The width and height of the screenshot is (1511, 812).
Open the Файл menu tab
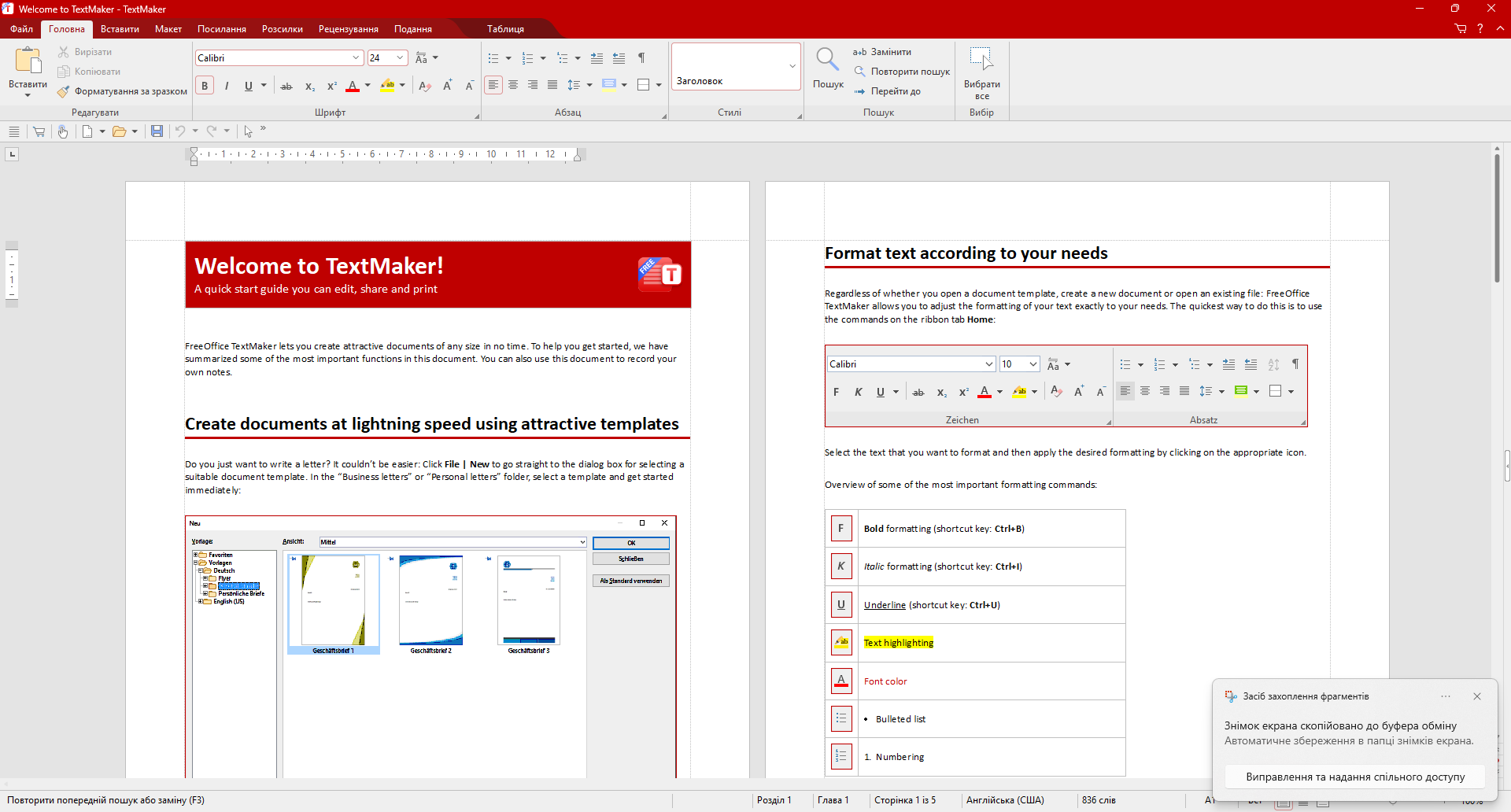[x=21, y=29]
